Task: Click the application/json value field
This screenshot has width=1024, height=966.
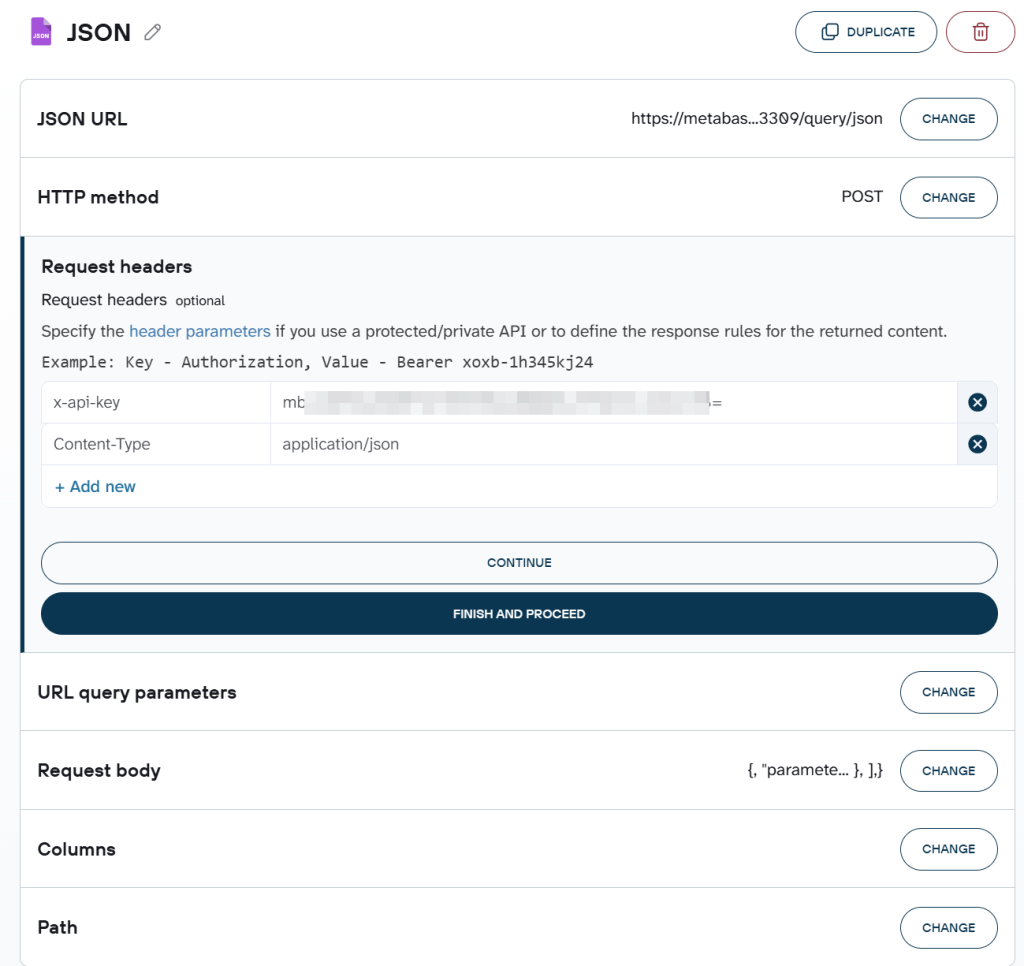Action: (614, 444)
